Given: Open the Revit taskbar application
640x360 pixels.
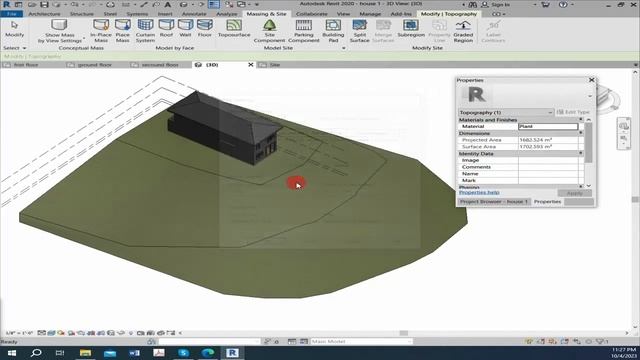Looking at the screenshot, I should click(x=232, y=353).
